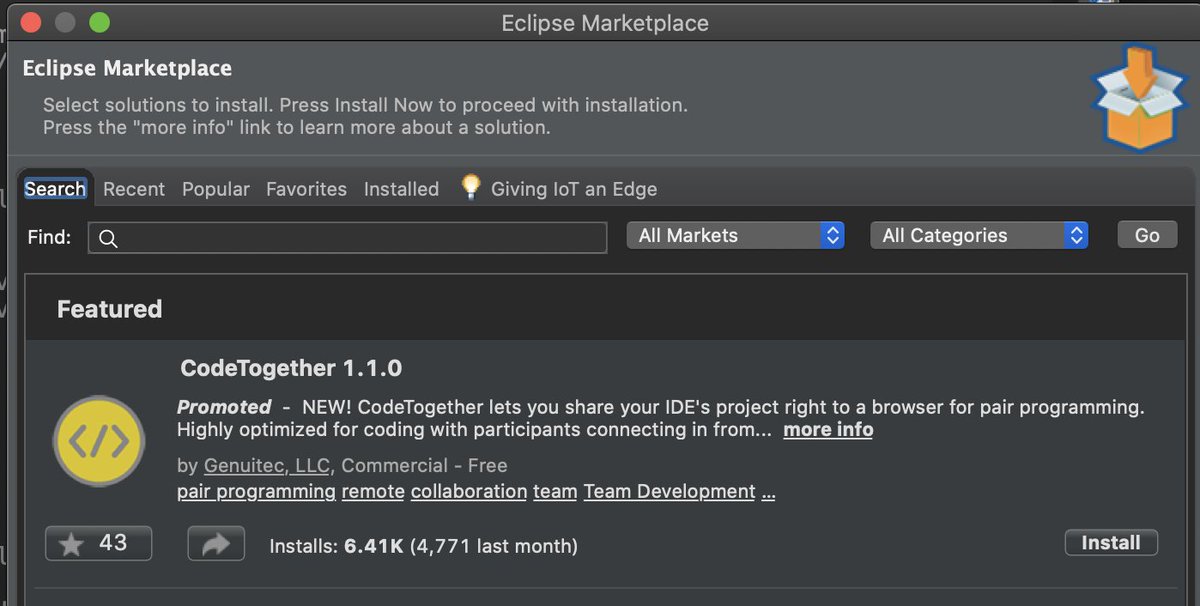The width and height of the screenshot is (1200, 606).
Task: Open the Popular tab
Action: [216, 189]
